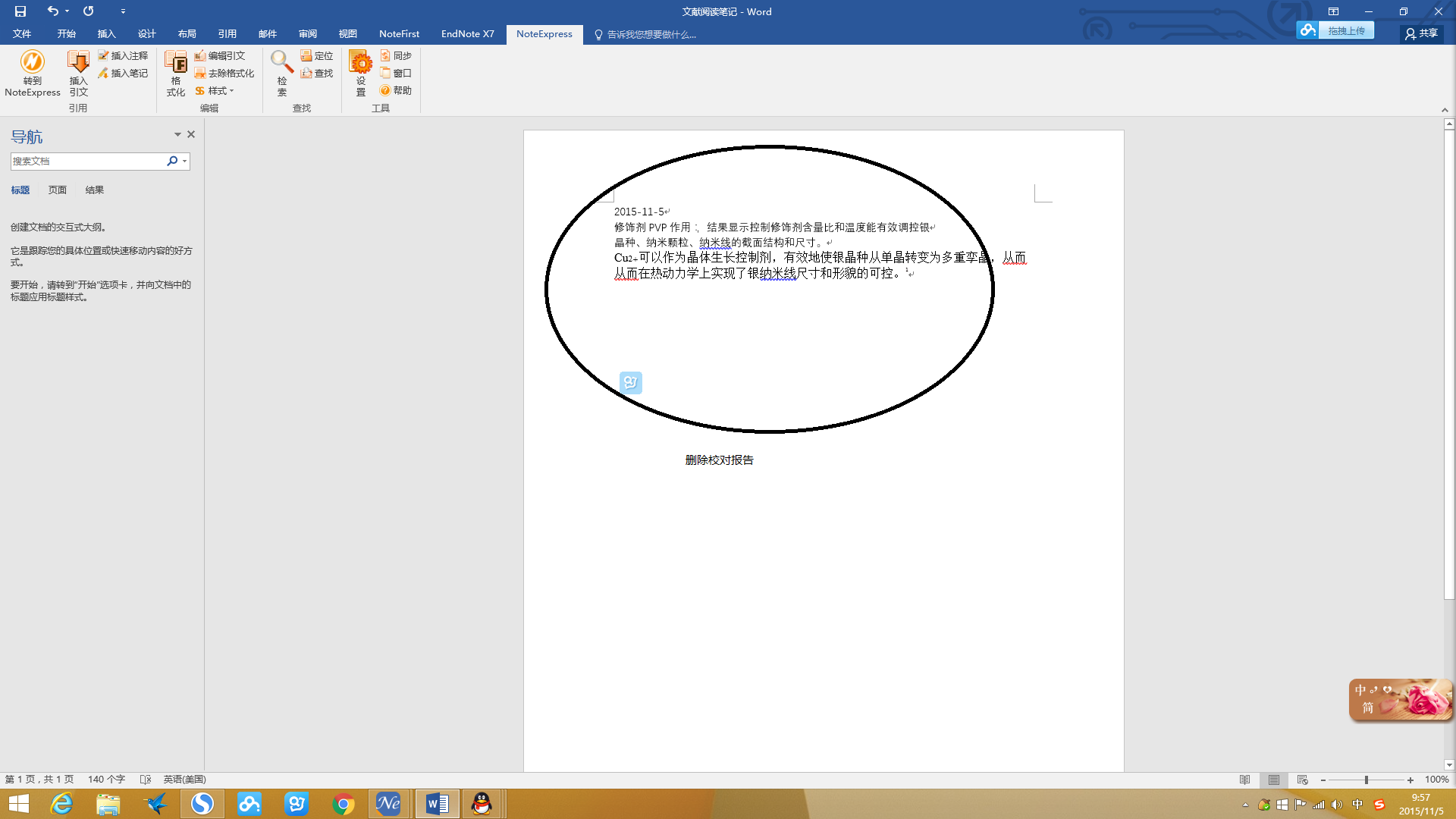This screenshot has width=1456, height=819.
Task: Click the Find (查找) button
Action: click(317, 73)
